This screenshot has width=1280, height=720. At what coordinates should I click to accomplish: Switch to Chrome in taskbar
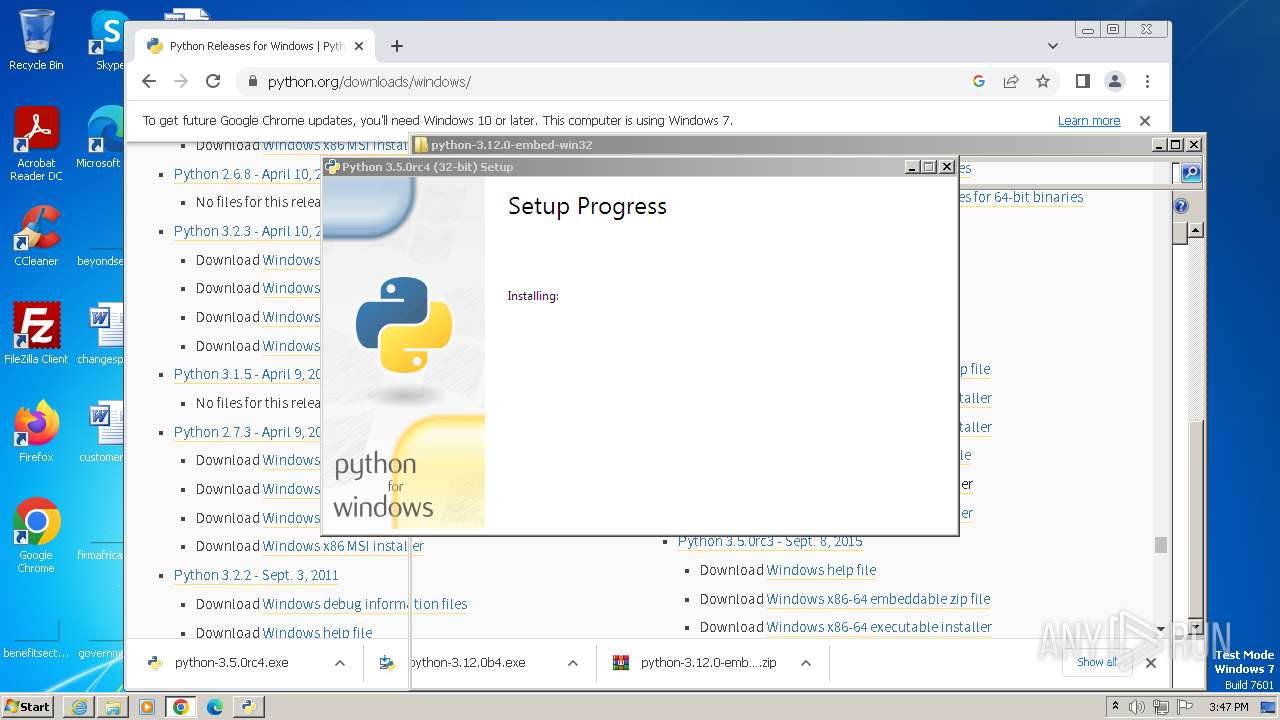click(x=181, y=707)
